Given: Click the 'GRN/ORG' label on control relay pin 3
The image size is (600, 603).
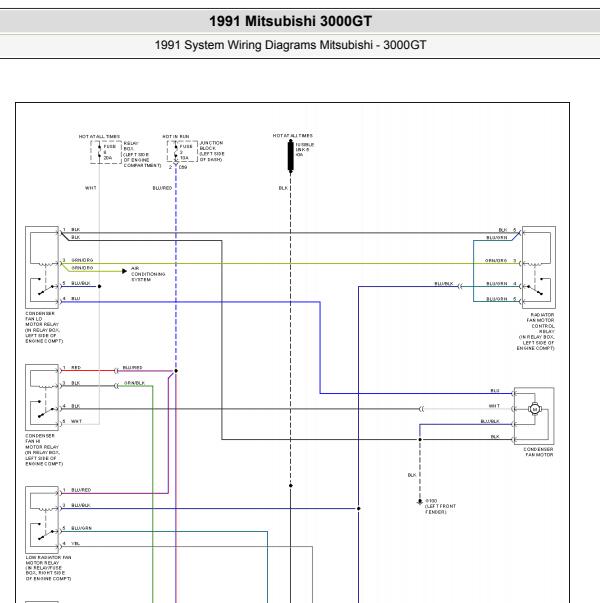Looking at the screenshot, I should [x=496, y=260].
